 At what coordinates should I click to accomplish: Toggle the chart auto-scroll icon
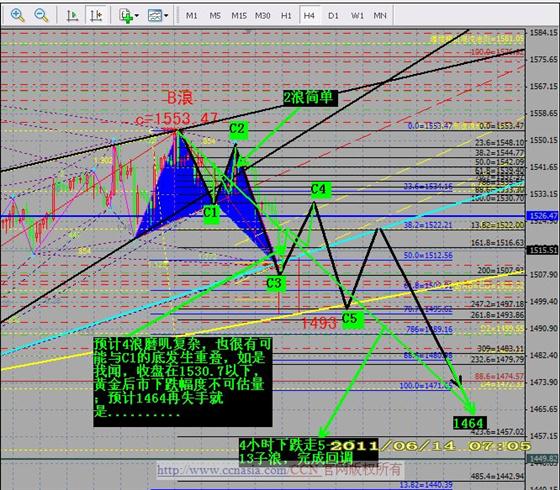[72, 15]
